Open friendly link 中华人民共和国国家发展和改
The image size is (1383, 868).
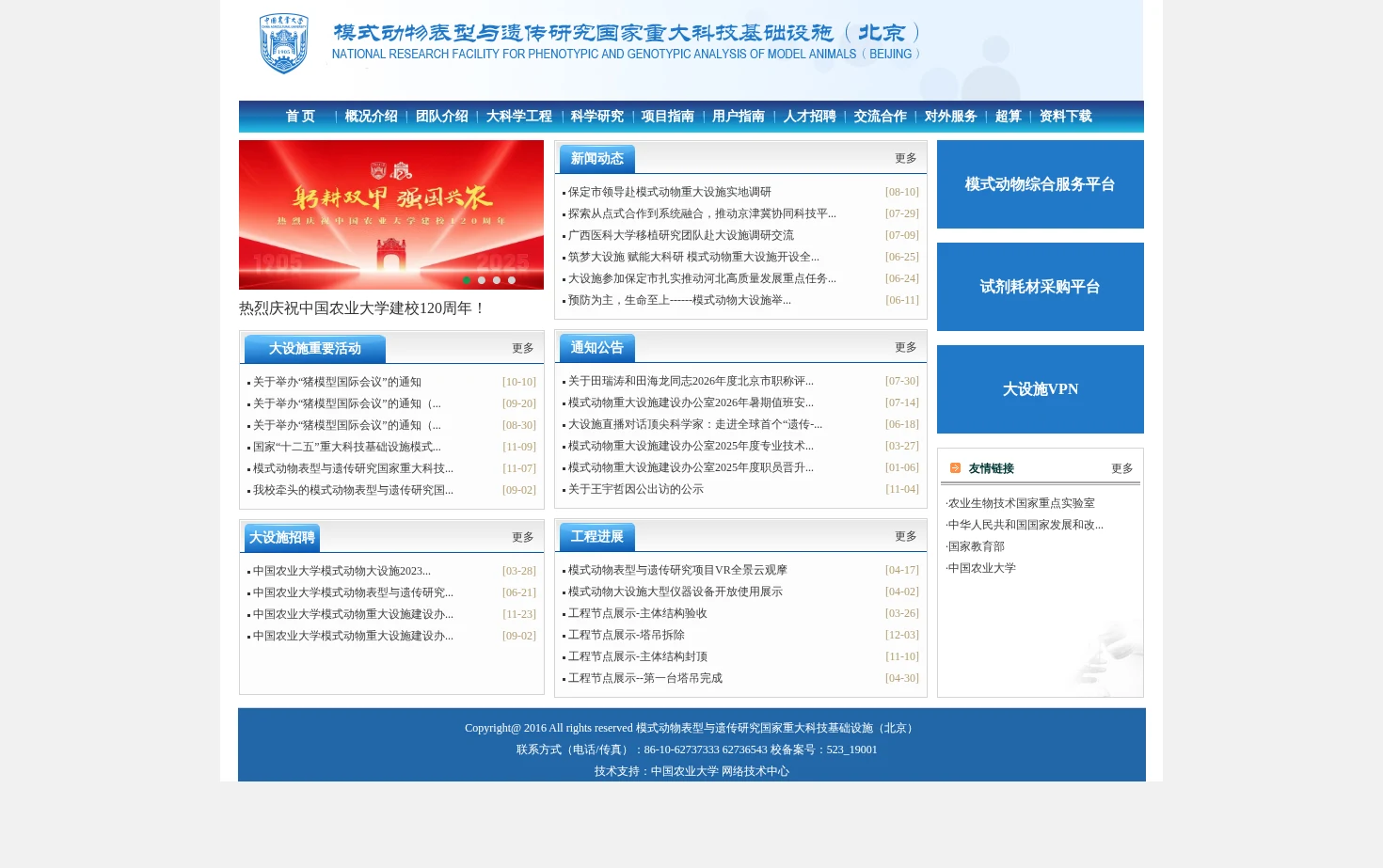tap(1025, 525)
